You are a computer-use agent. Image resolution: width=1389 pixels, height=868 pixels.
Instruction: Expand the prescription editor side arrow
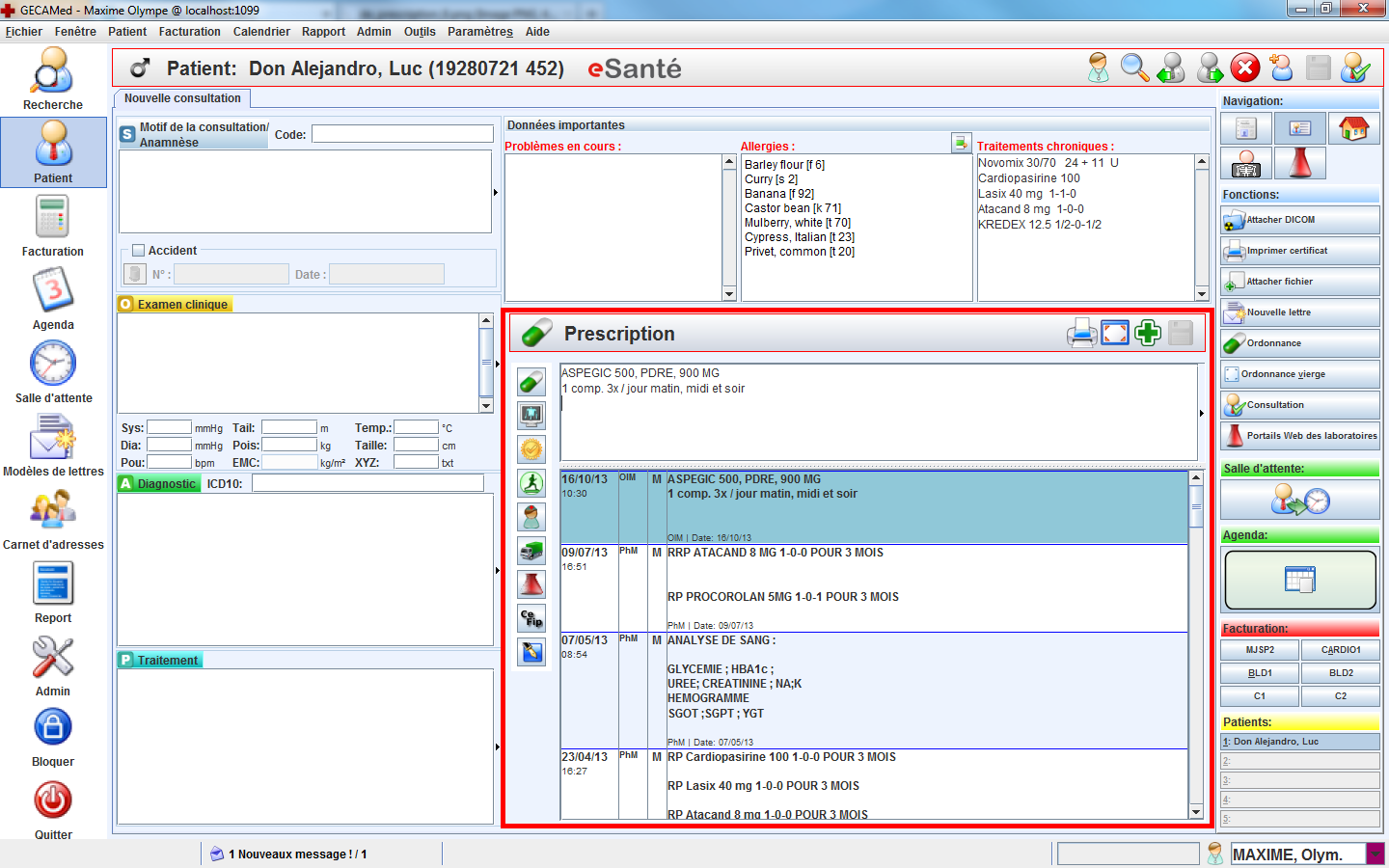pyautogui.click(x=1201, y=413)
